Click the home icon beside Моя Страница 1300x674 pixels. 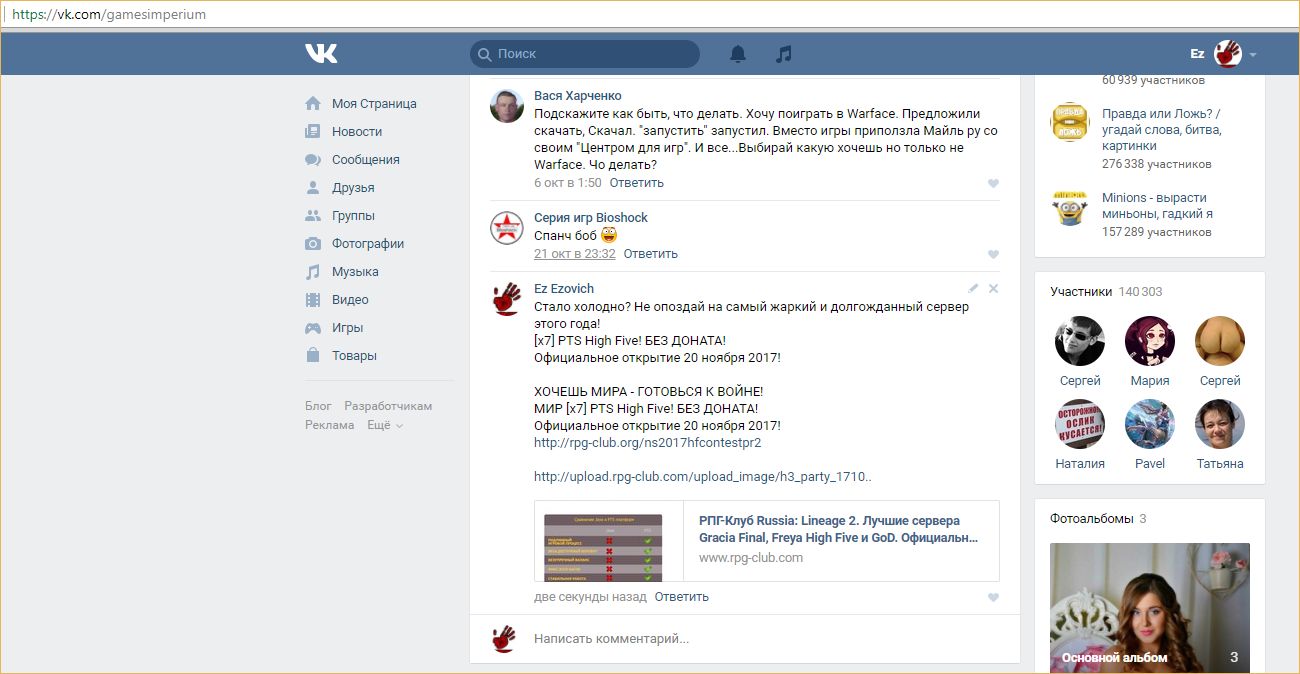313,104
